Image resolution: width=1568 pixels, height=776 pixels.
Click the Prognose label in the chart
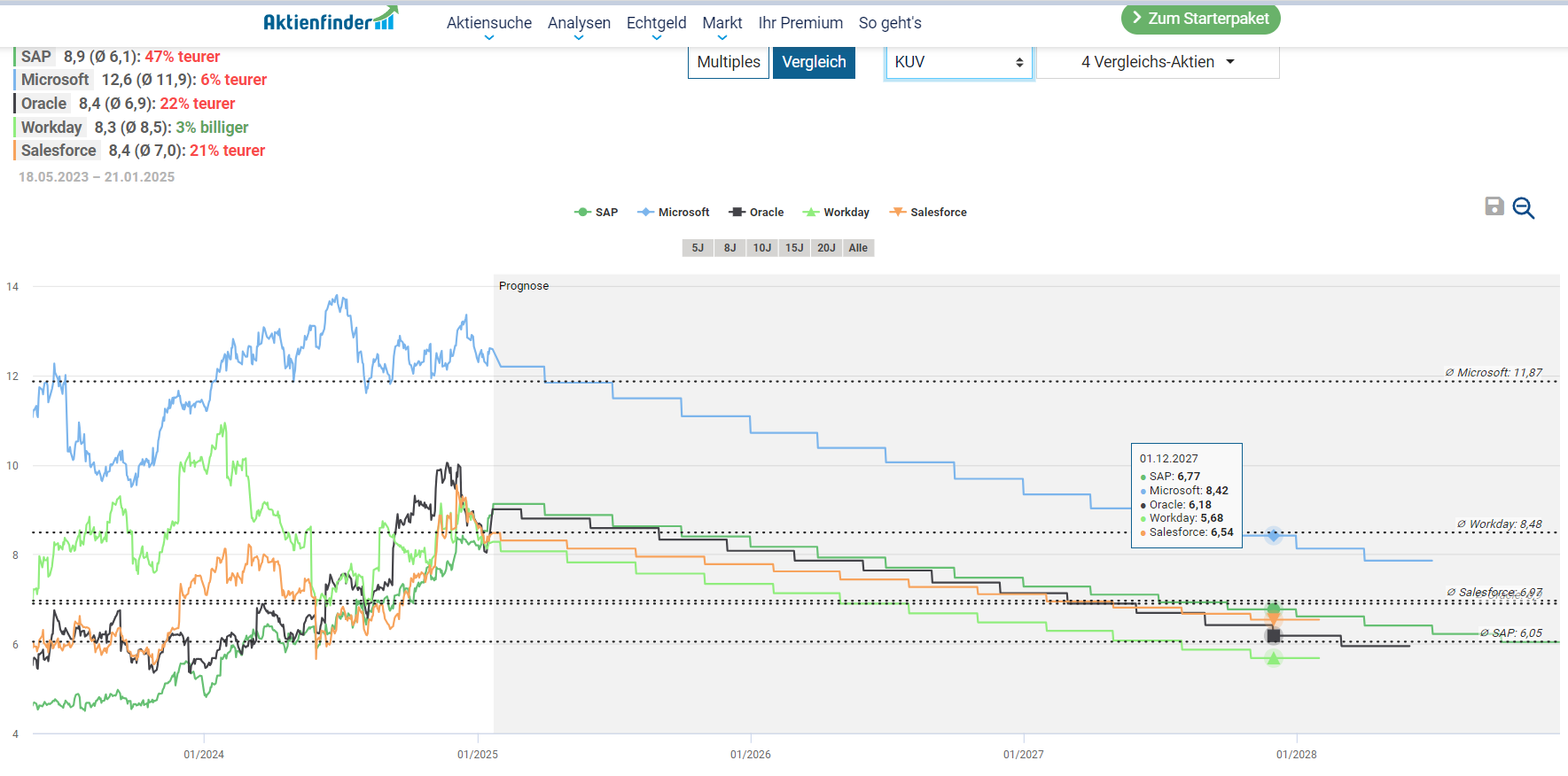point(524,286)
